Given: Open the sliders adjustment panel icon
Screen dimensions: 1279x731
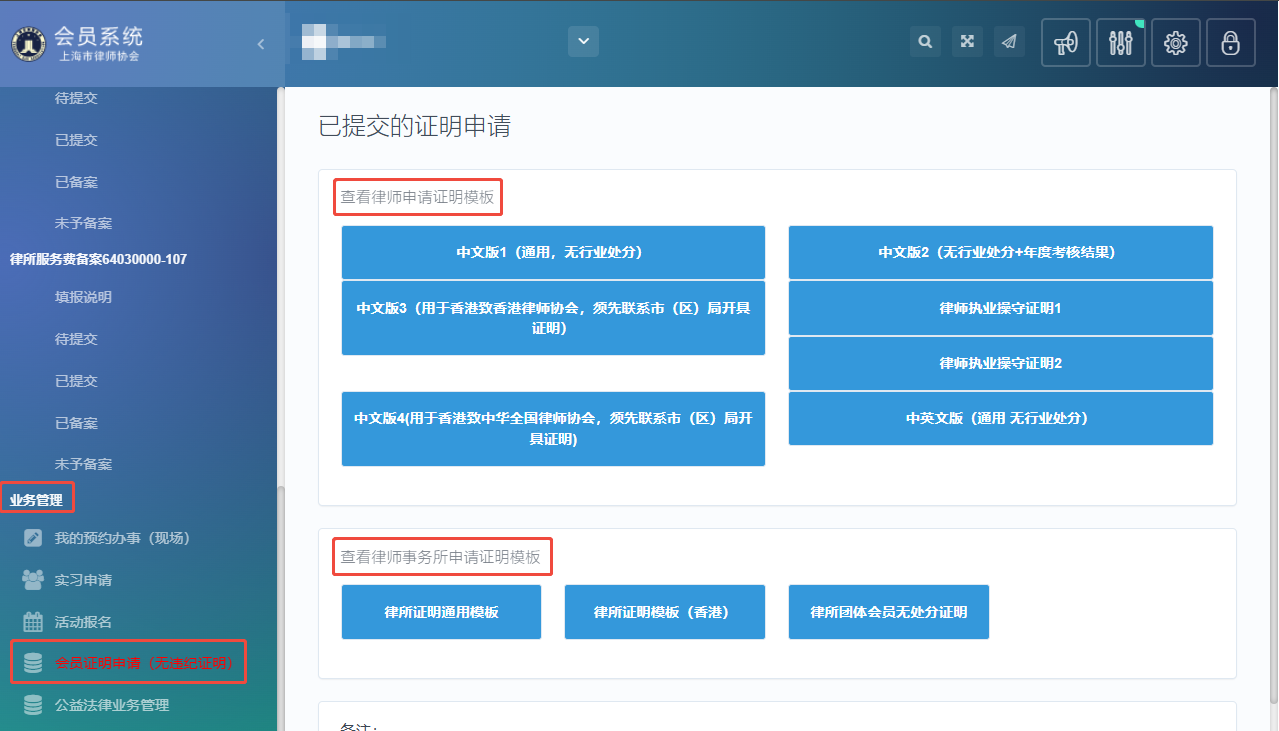Looking at the screenshot, I should [1121, 43].
